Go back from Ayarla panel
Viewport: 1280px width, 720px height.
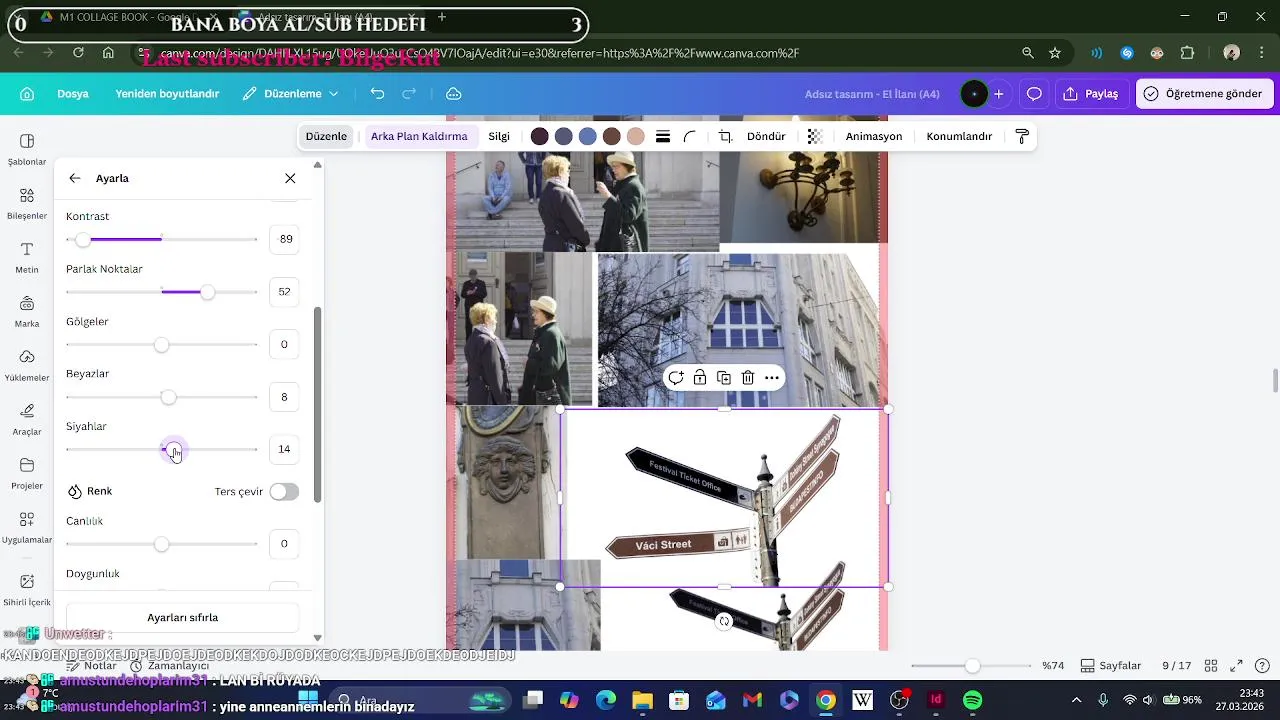[x=75, y=178]
